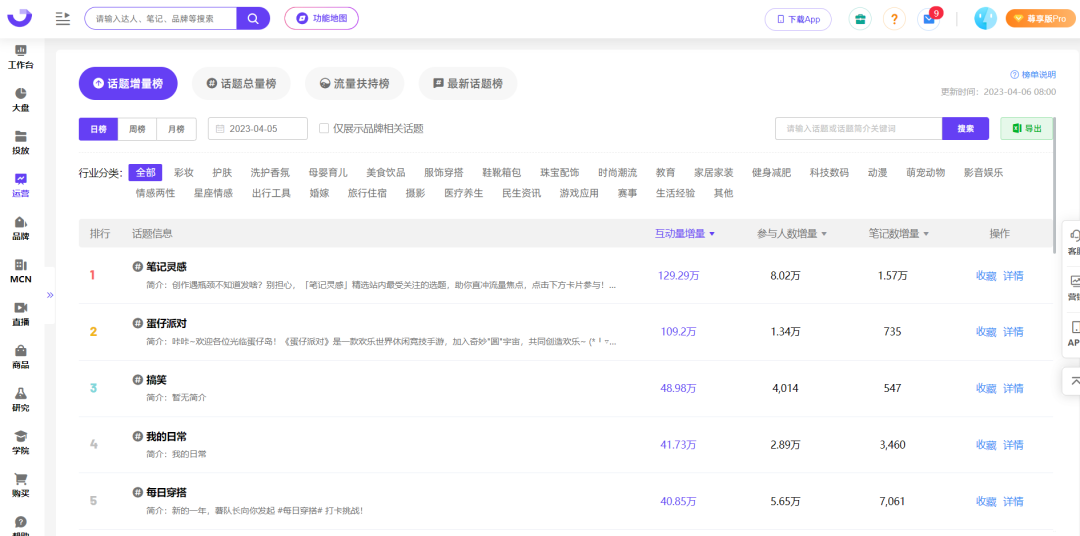Filter by 影音娱乐 category
Screen dimensions: 1080x536
pos(984,172)
